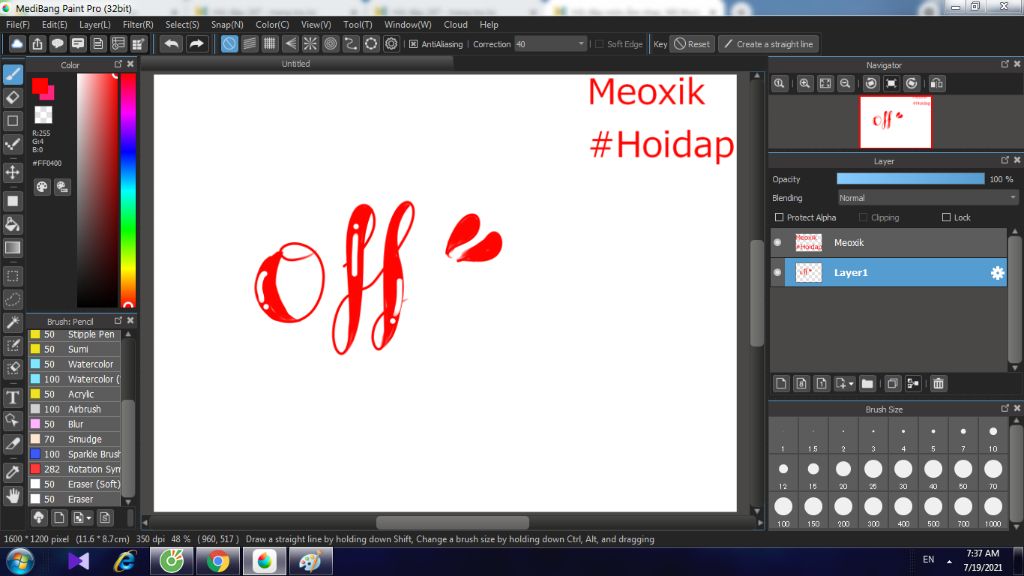Select the Meoxik layer row

[x=889, y=242]
